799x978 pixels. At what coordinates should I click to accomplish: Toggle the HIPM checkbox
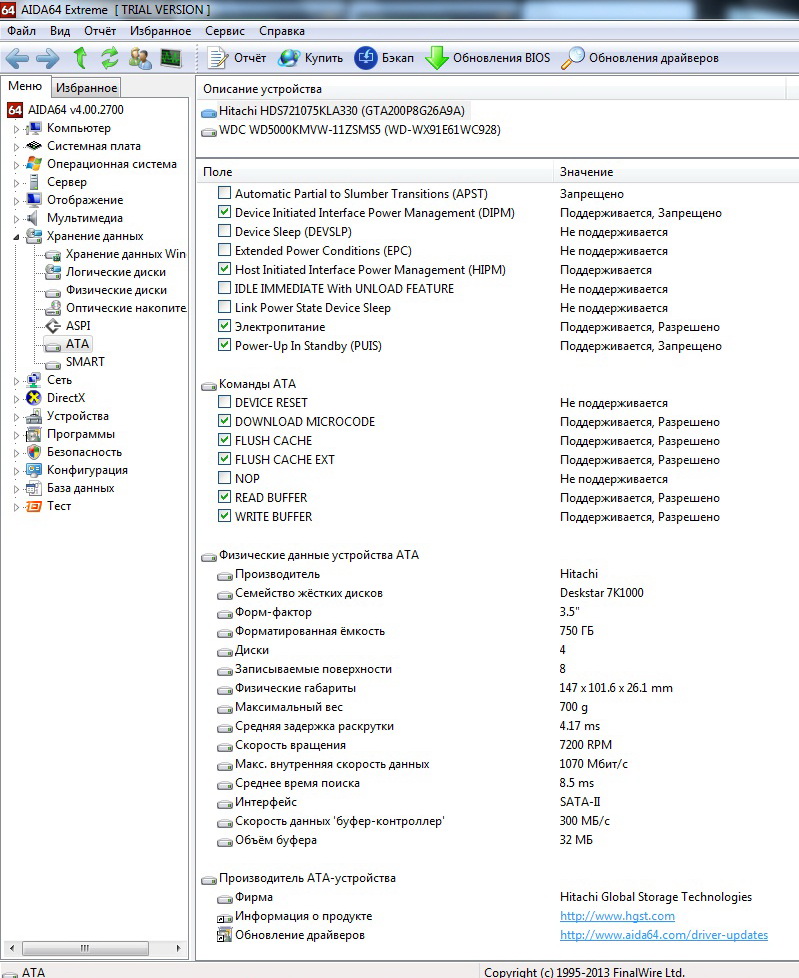click(x=225, y=269)
